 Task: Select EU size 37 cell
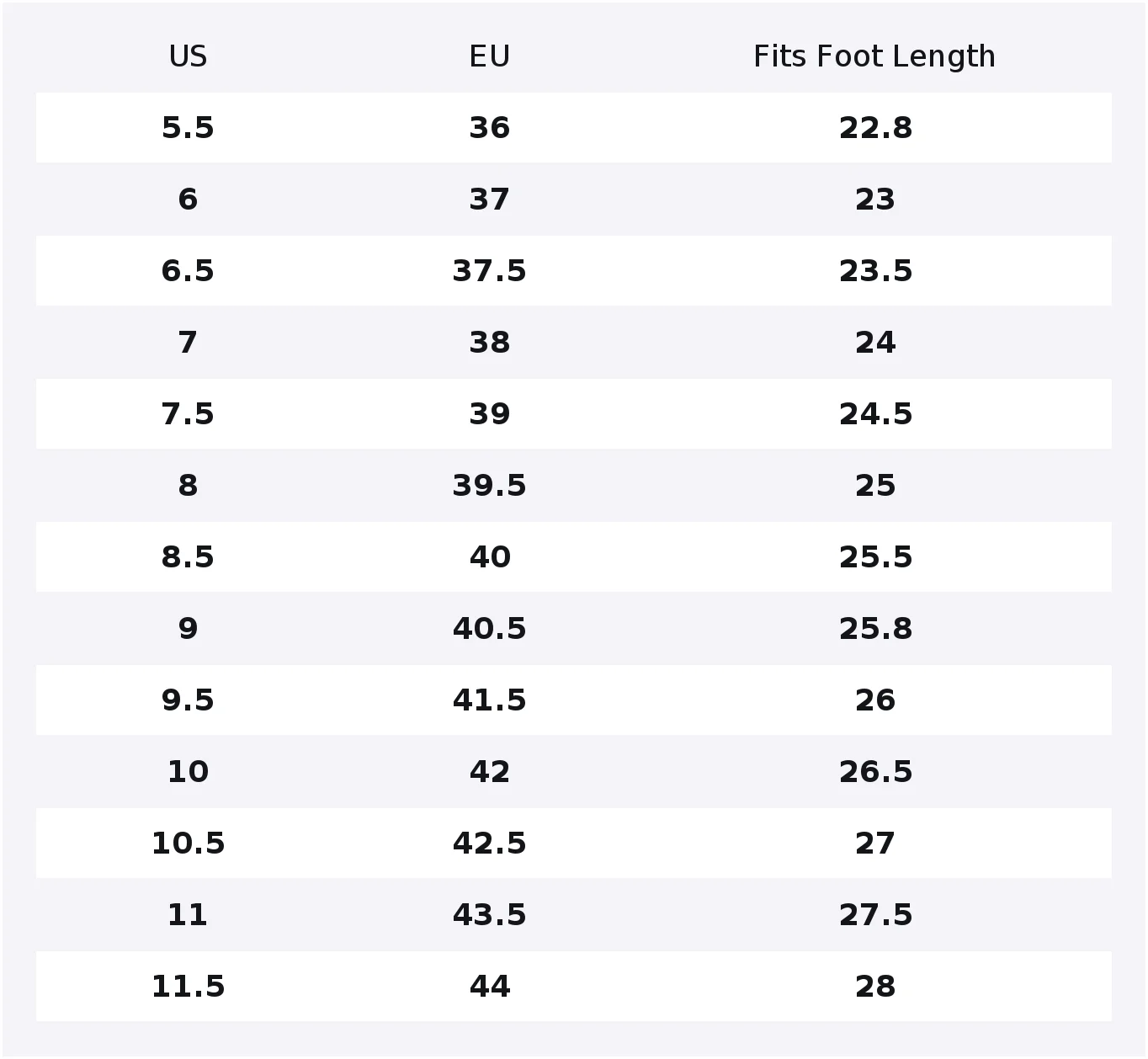(489, 200)
